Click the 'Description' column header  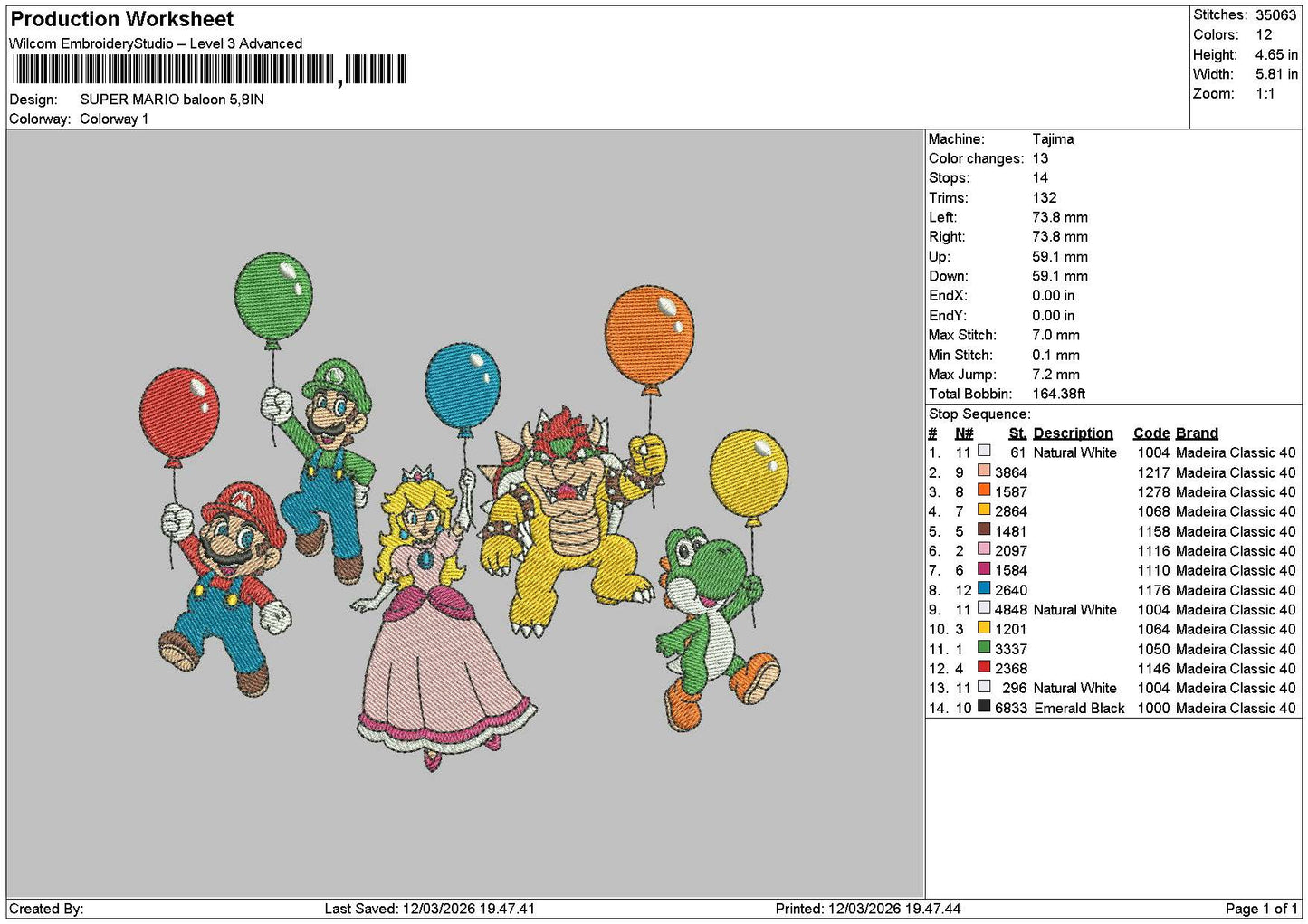coord(1073,433)
